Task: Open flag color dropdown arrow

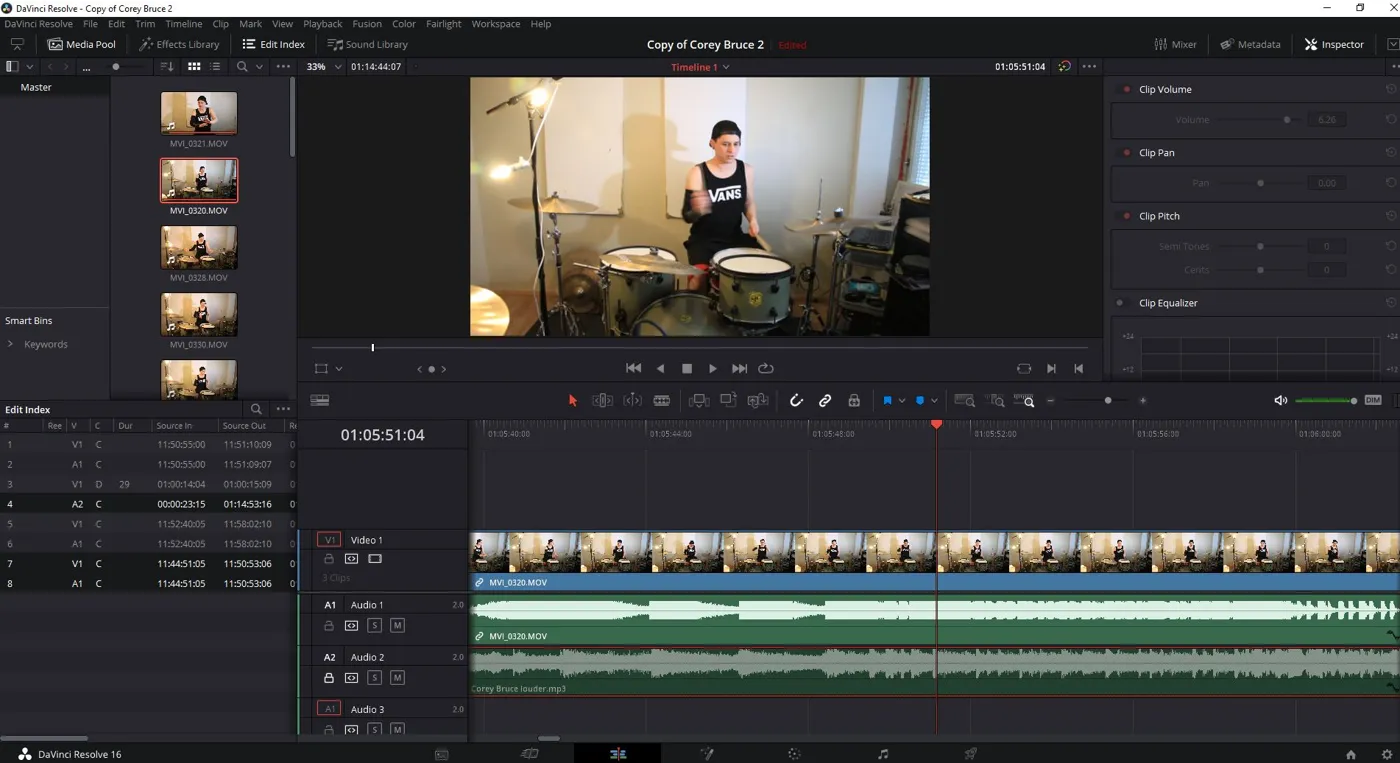Action: 902,400
